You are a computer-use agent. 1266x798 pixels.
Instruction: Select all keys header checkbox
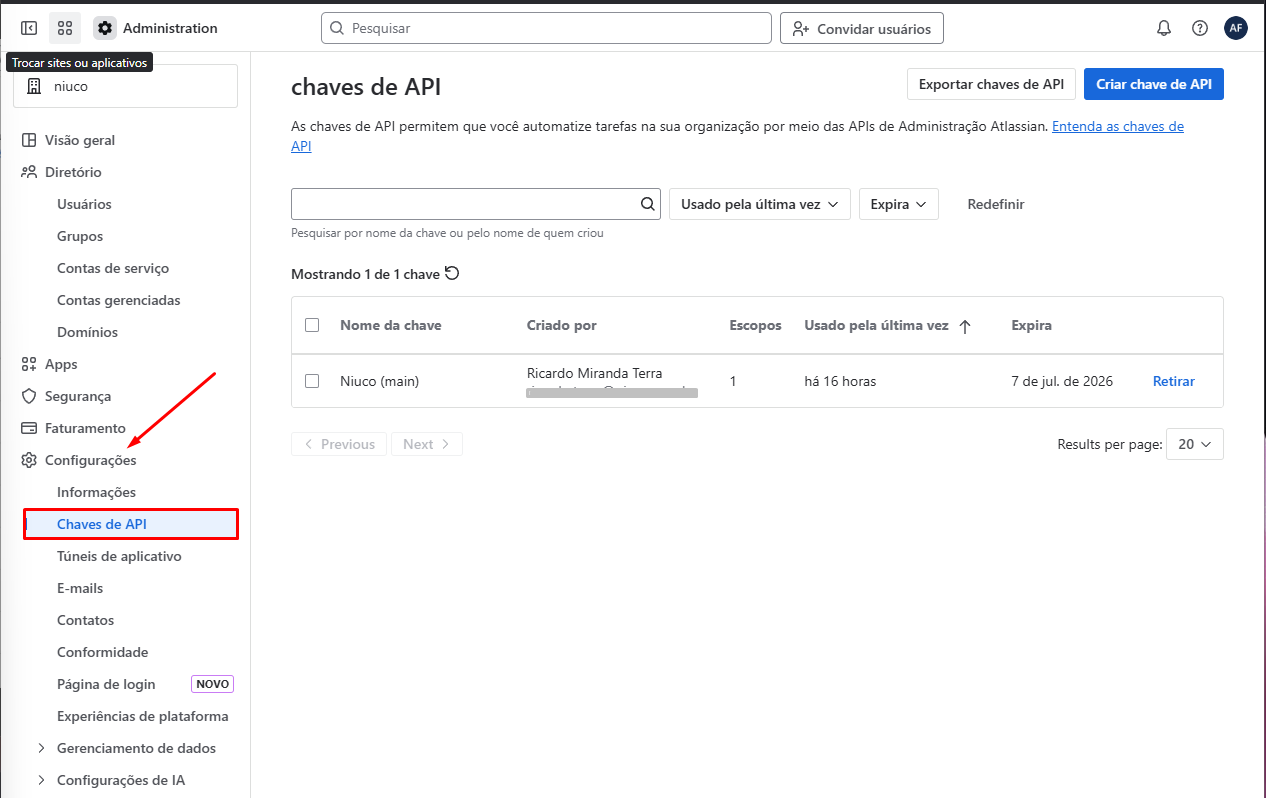click(x=312, y=325)
